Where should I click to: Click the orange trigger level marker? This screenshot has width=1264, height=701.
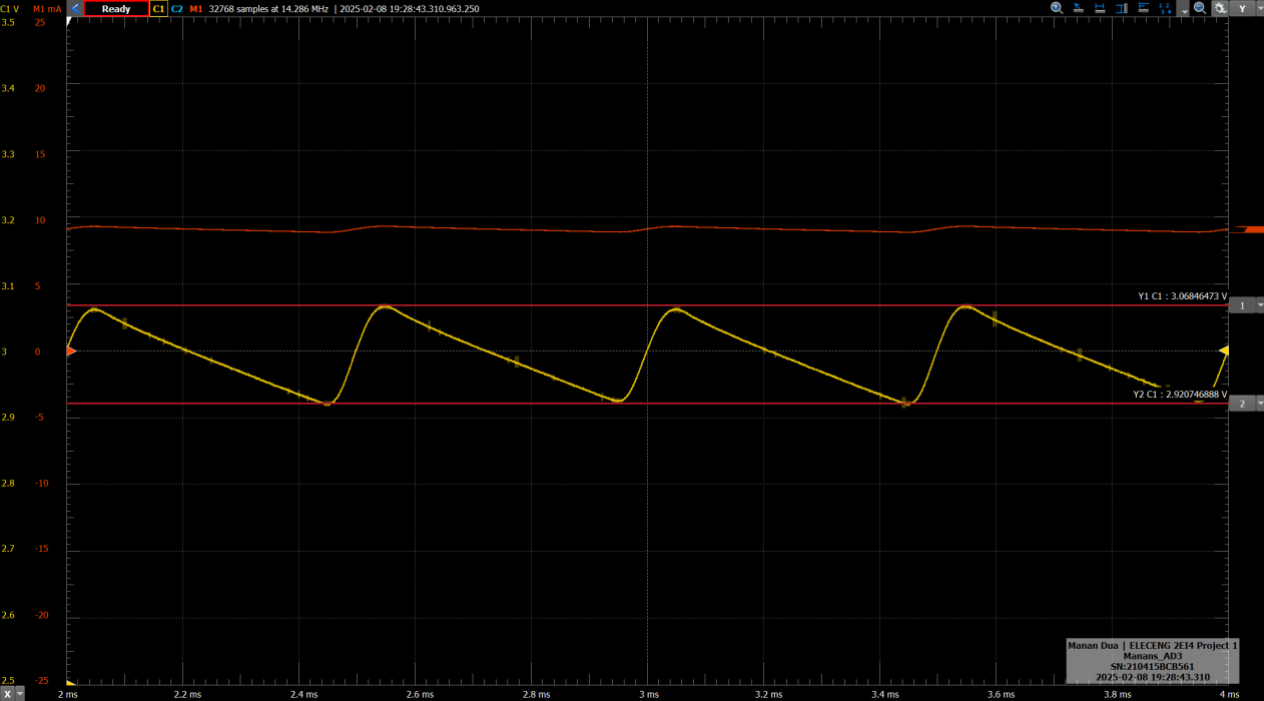click(x=68, y=351)
